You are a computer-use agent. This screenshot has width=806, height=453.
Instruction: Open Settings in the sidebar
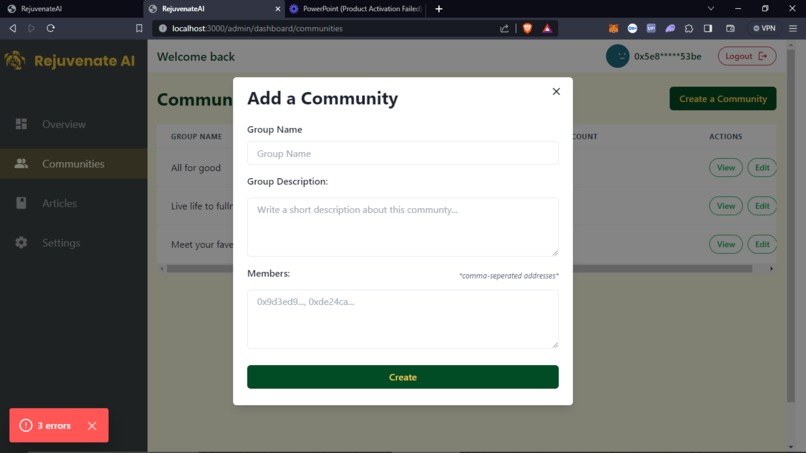tap(74, 243)
